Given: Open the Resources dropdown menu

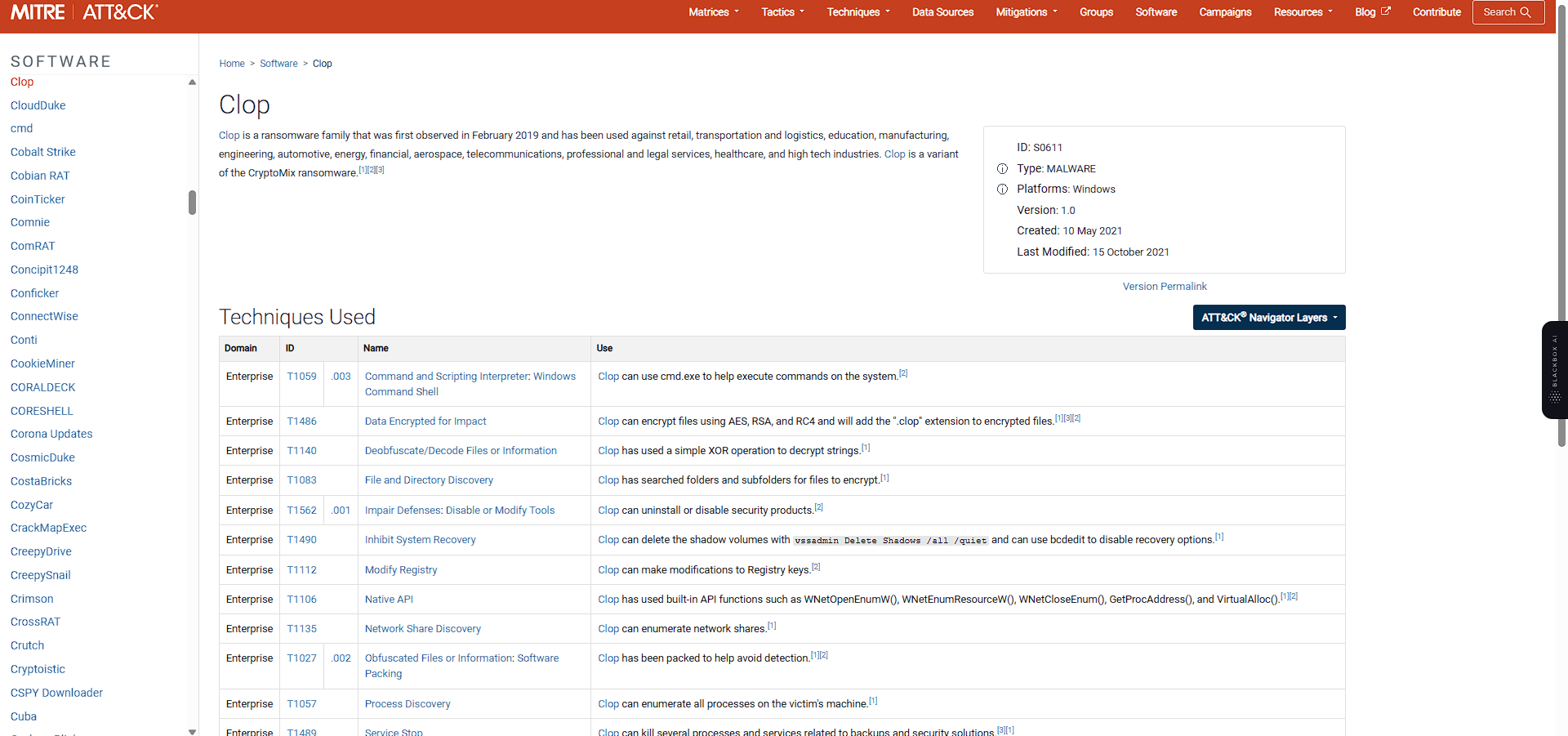Looking at the screenshot, I should 1303,12.
